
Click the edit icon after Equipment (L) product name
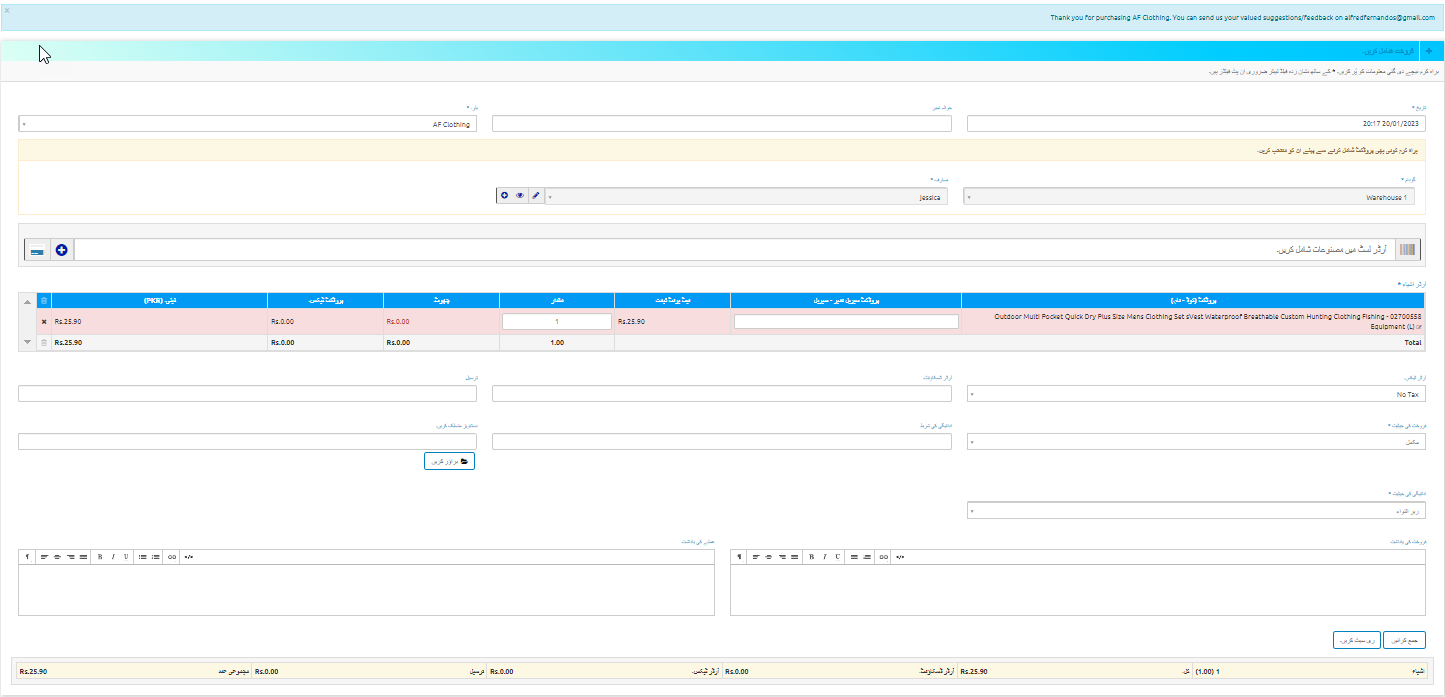point(1418,327)
